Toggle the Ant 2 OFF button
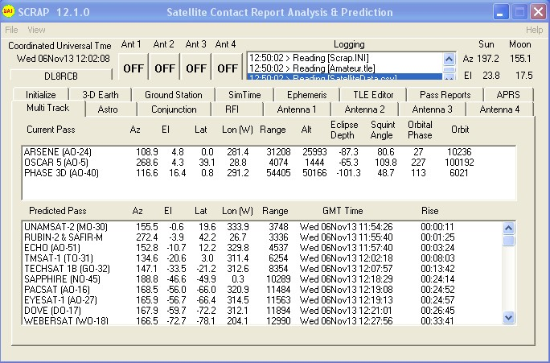This screenshot has height=363, width=550. pyautogui.click(x=165, y=67)
